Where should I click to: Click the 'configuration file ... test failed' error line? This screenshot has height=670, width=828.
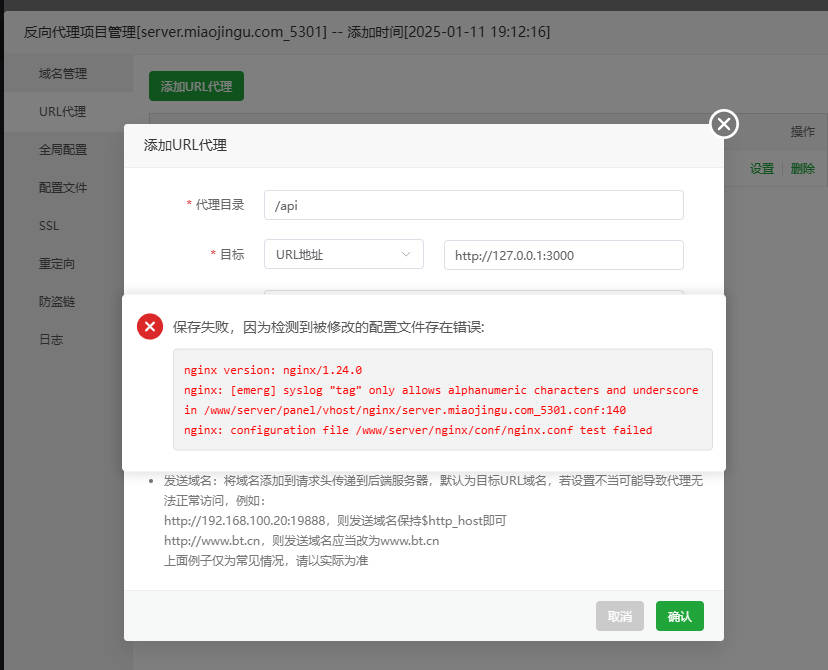pyautogui.click(x=418, y=430)
